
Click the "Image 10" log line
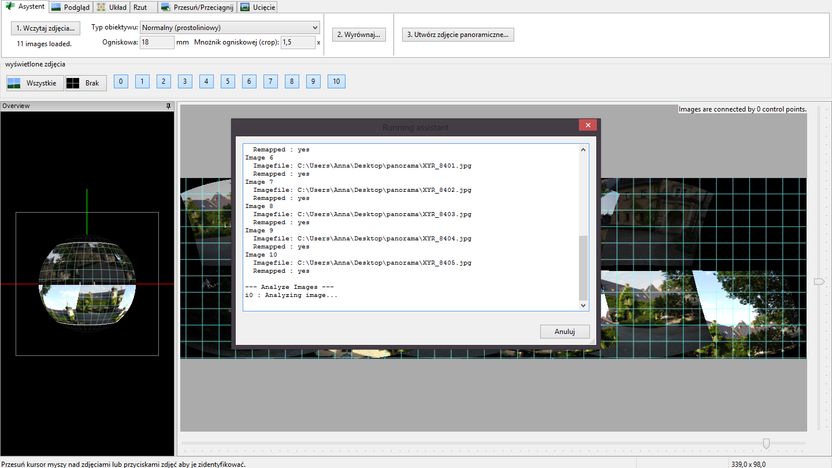click(x=261, y=255)
